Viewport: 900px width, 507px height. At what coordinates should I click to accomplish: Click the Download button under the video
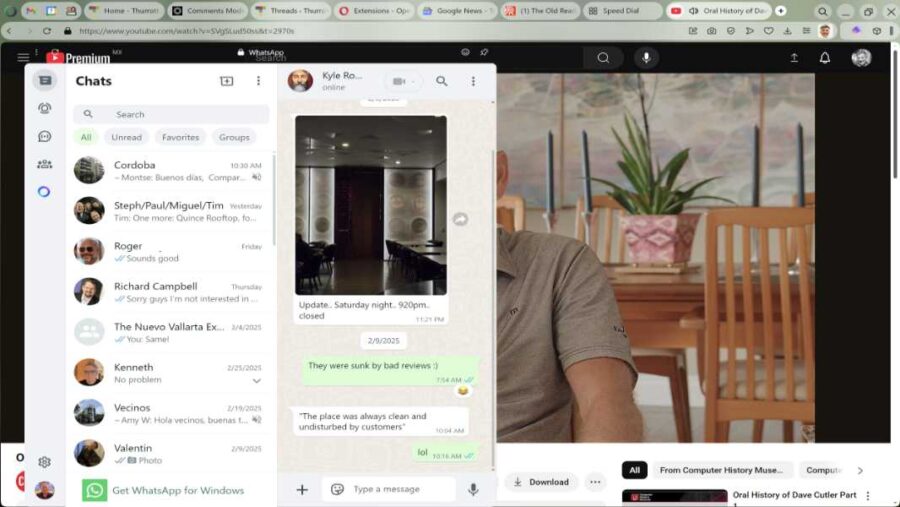541,482
